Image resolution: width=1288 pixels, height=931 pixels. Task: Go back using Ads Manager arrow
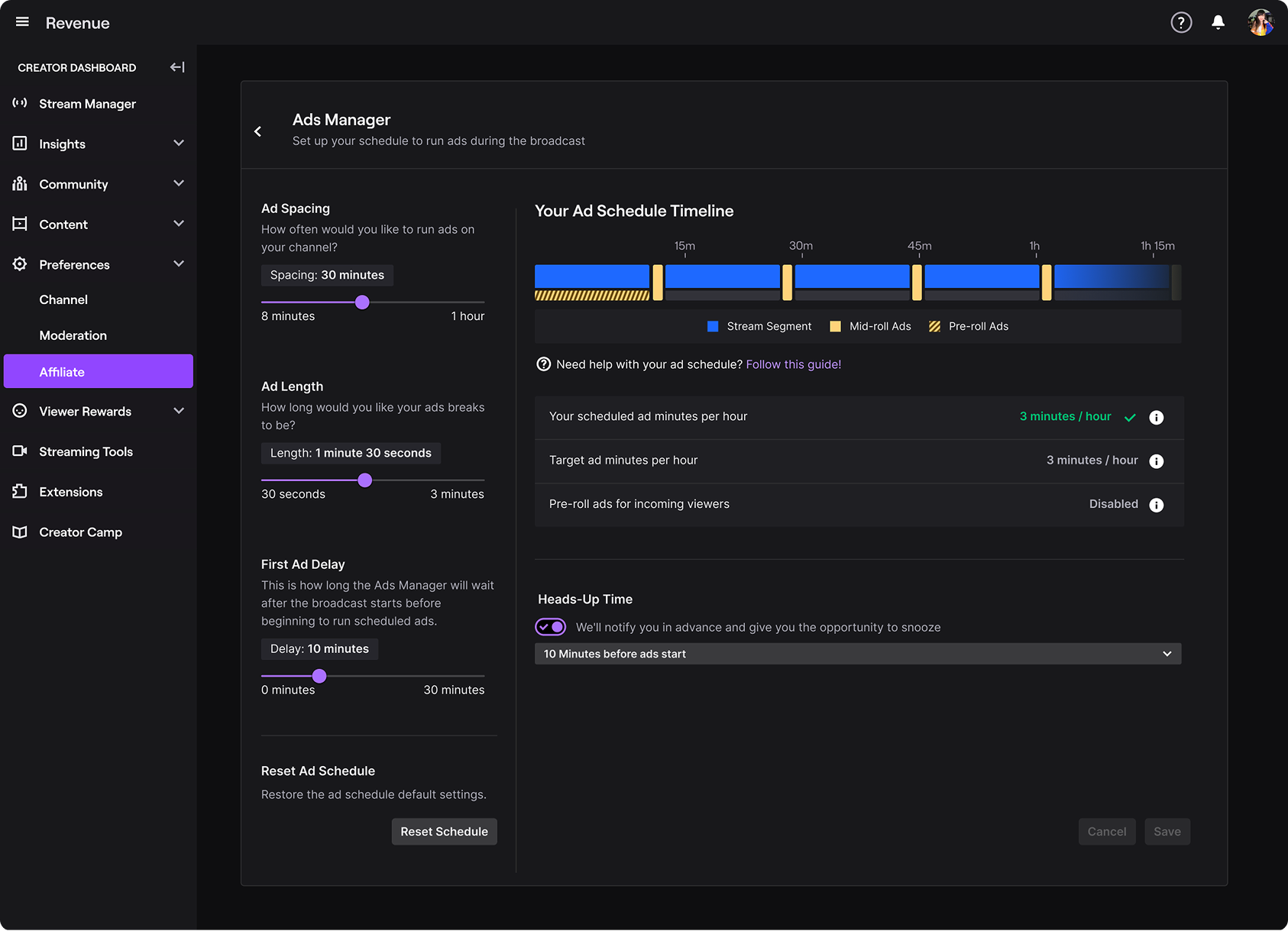coord(258,131)
